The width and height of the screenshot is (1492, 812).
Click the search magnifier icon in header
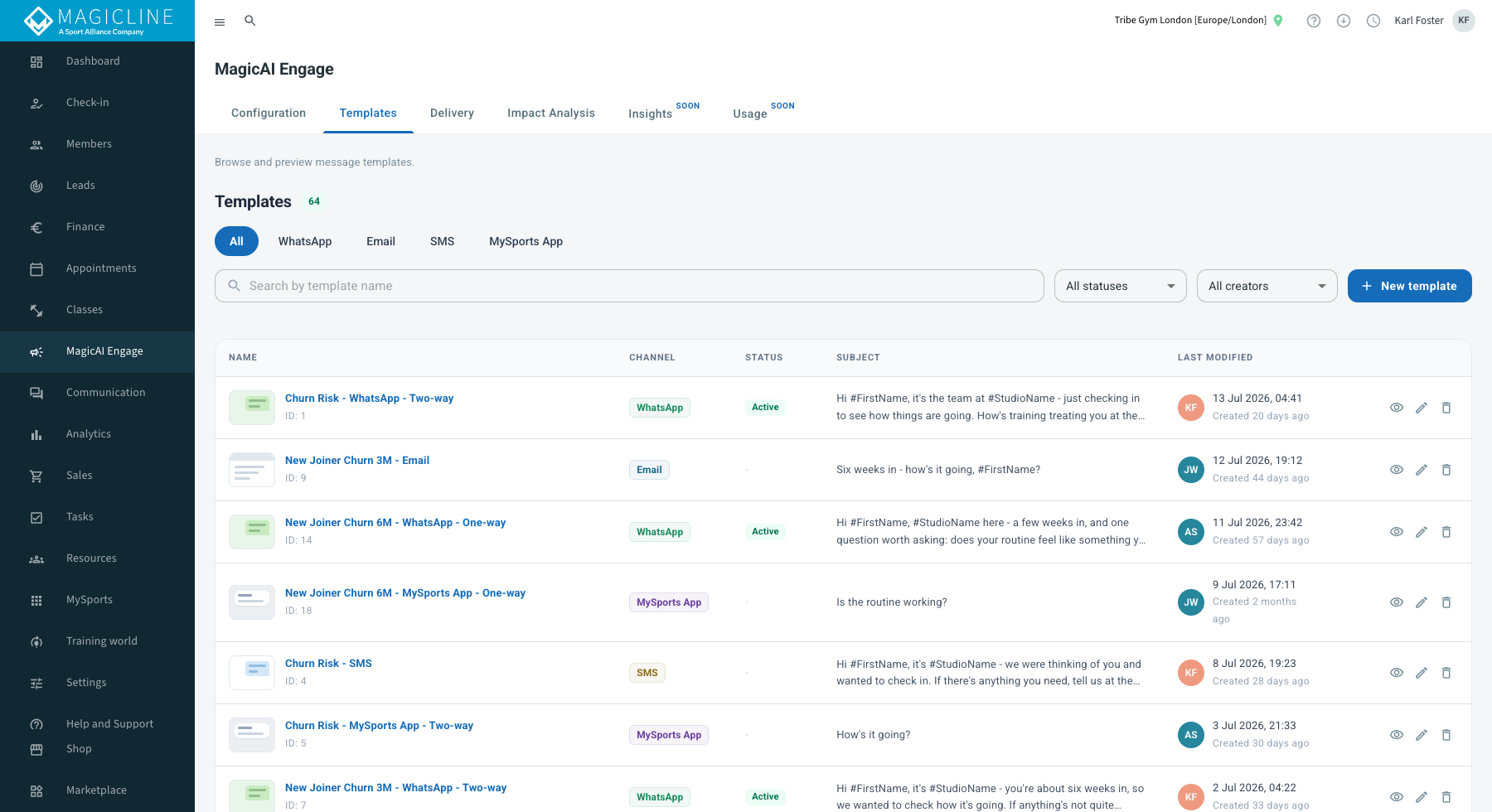tap(249, 21)
